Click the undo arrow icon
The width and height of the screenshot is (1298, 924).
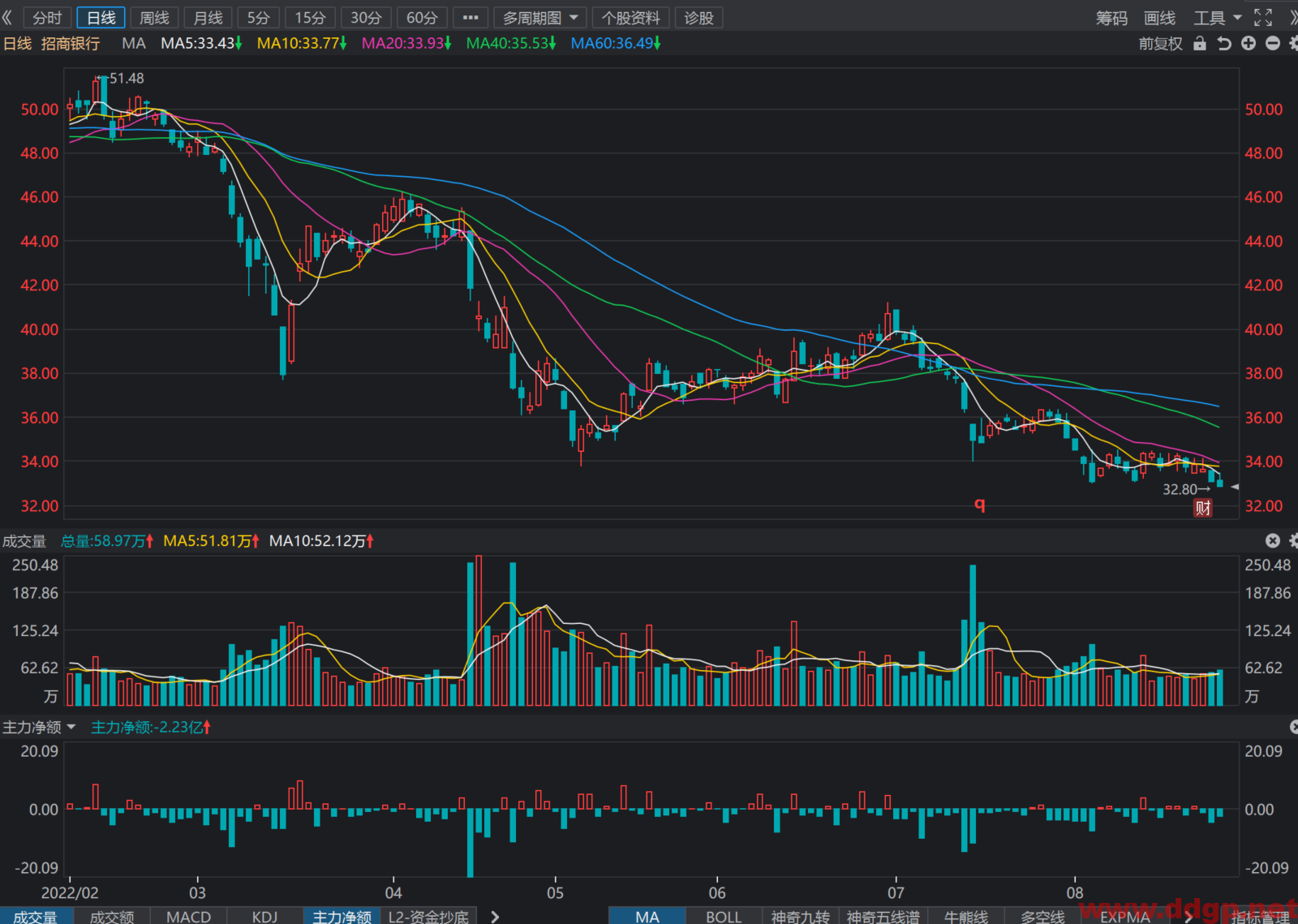click(1224, 44)
